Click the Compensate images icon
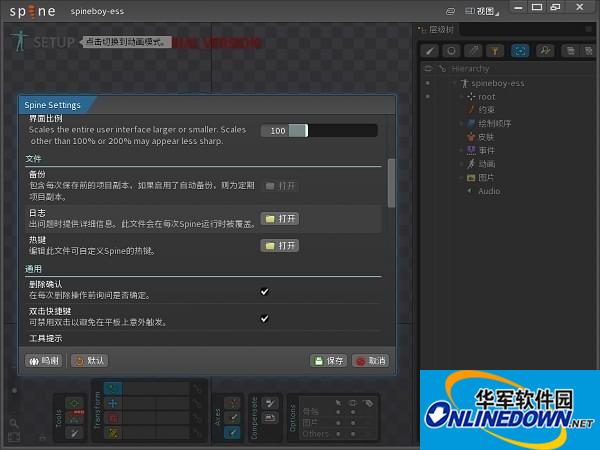The height and width of the screenshot is (450, 600). click(270, 418)
